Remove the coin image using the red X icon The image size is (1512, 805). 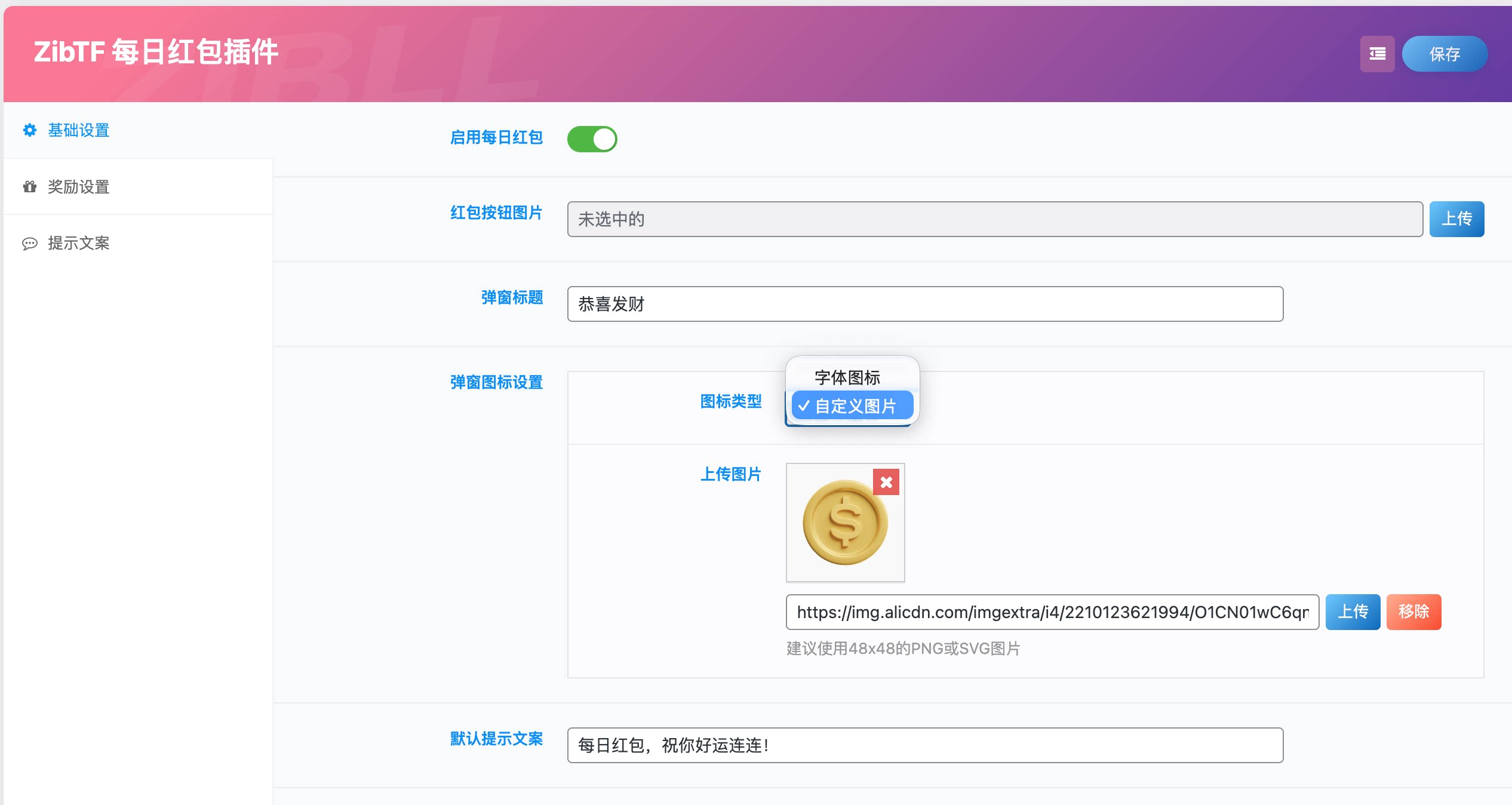(x=886, y=482)
